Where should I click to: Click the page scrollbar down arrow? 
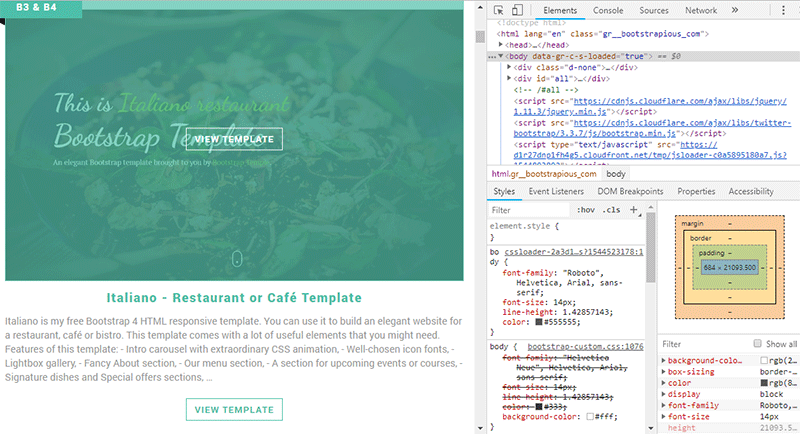point(480,428)
